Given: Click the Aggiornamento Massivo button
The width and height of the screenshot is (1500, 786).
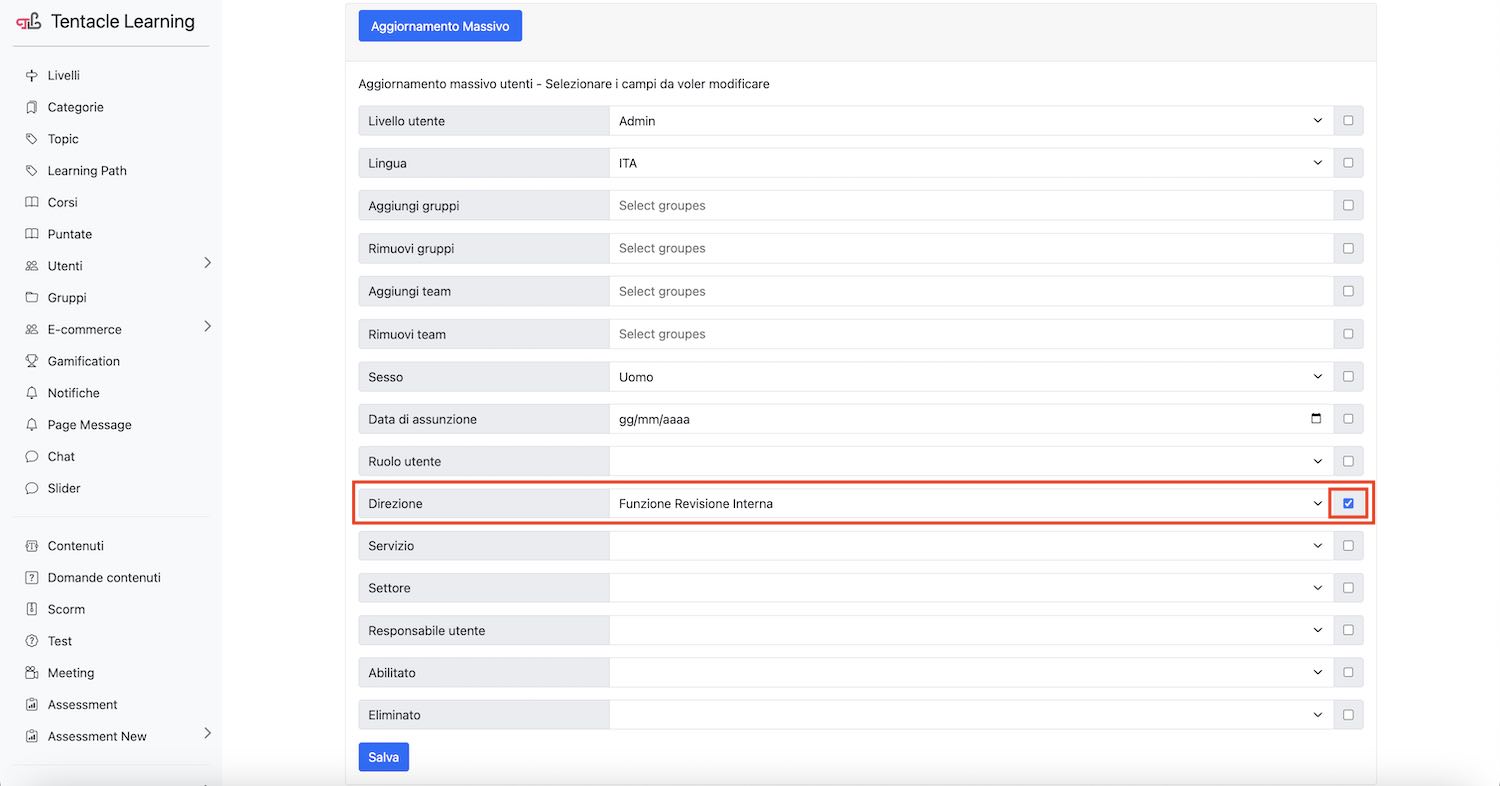Looking at the screenshot, I should [440, 26].
